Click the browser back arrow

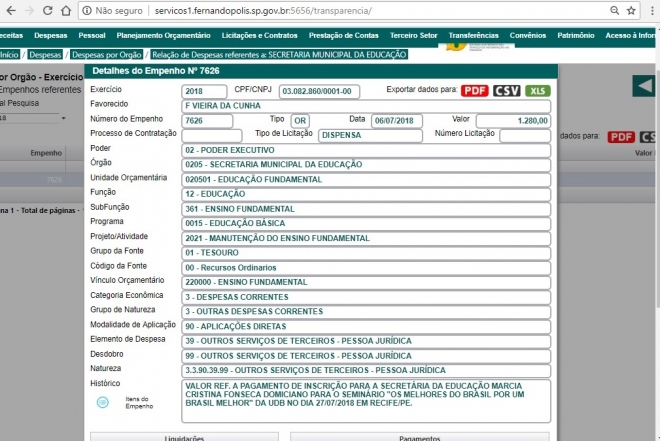[x=13, y=11]
